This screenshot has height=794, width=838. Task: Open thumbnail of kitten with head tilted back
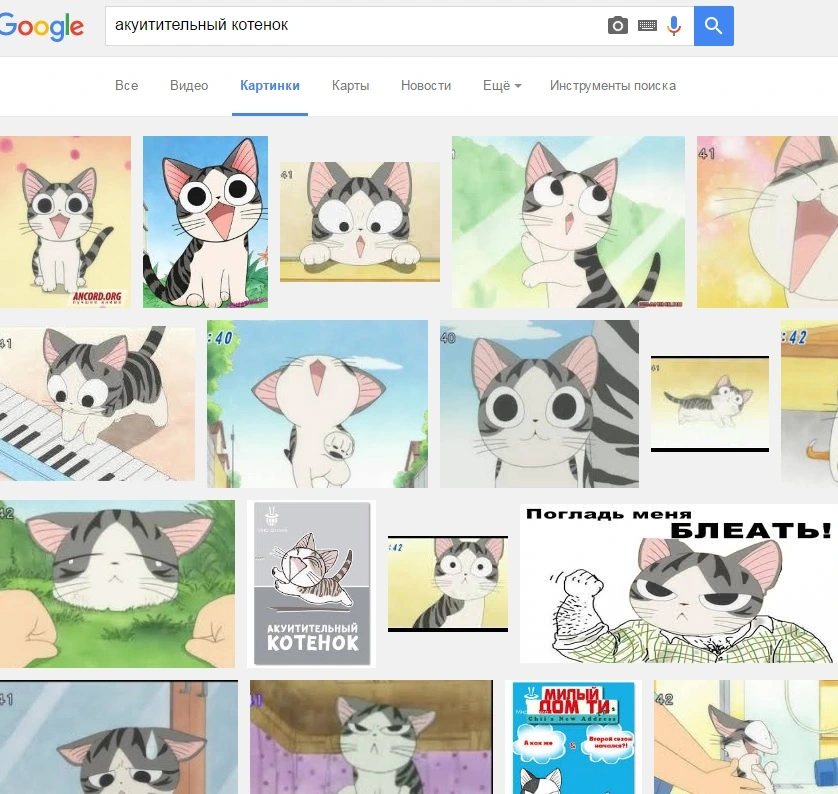point(317,403)
